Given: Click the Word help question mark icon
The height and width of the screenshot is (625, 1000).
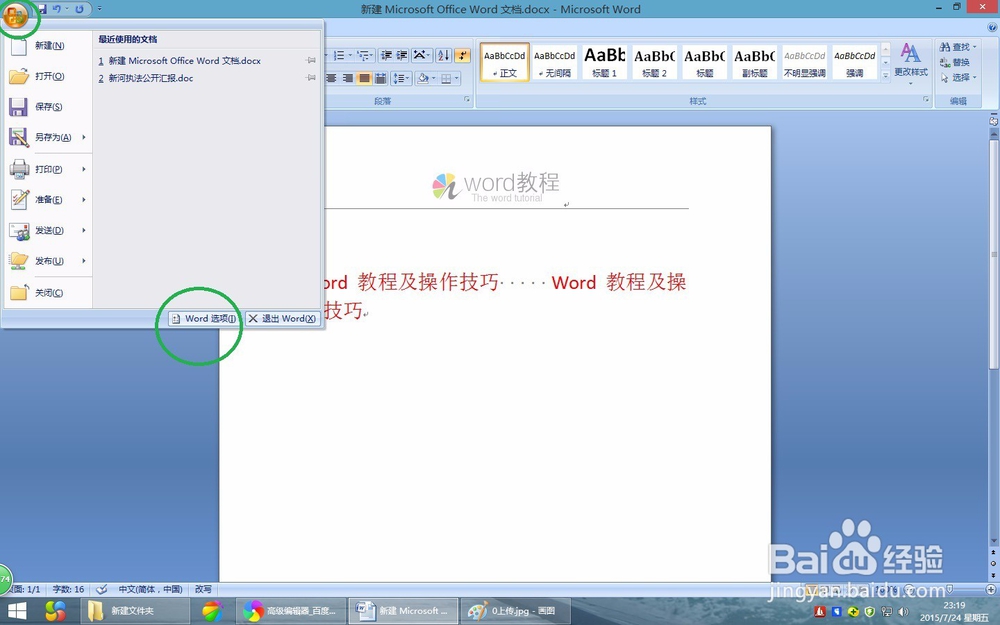Looking at the screenshot, I should pos(992,27).
